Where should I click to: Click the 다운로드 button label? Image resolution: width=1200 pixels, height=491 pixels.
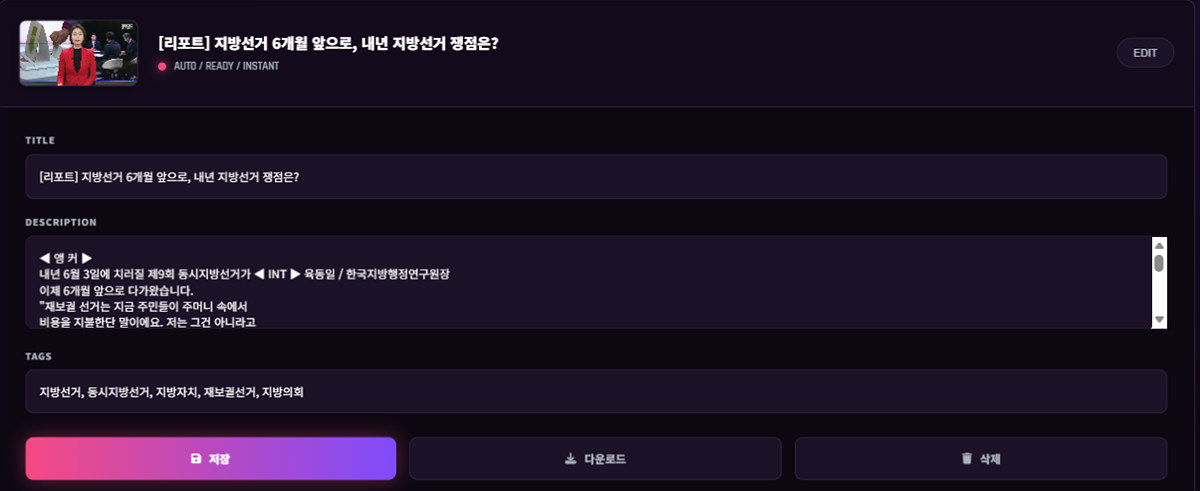coord(605,459)
